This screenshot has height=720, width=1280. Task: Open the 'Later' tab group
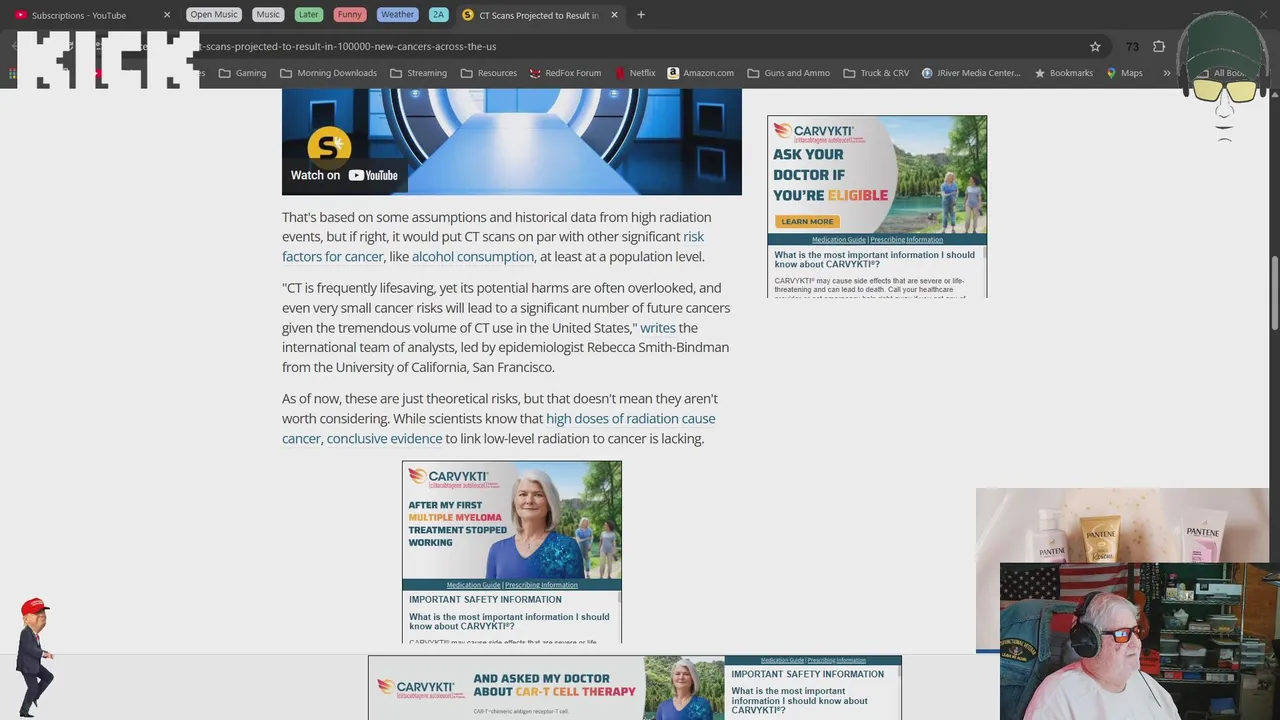pyautogui.click(x=309, y=15)
